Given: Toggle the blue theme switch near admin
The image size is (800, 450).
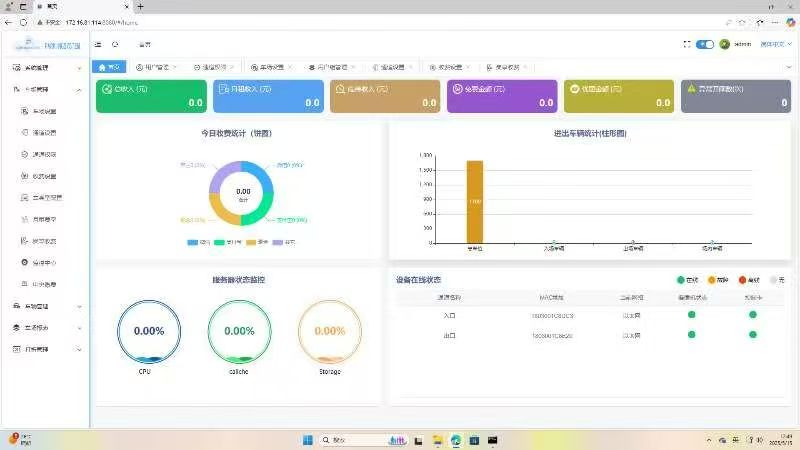Looking at the screenshot, I should (705, 44).
